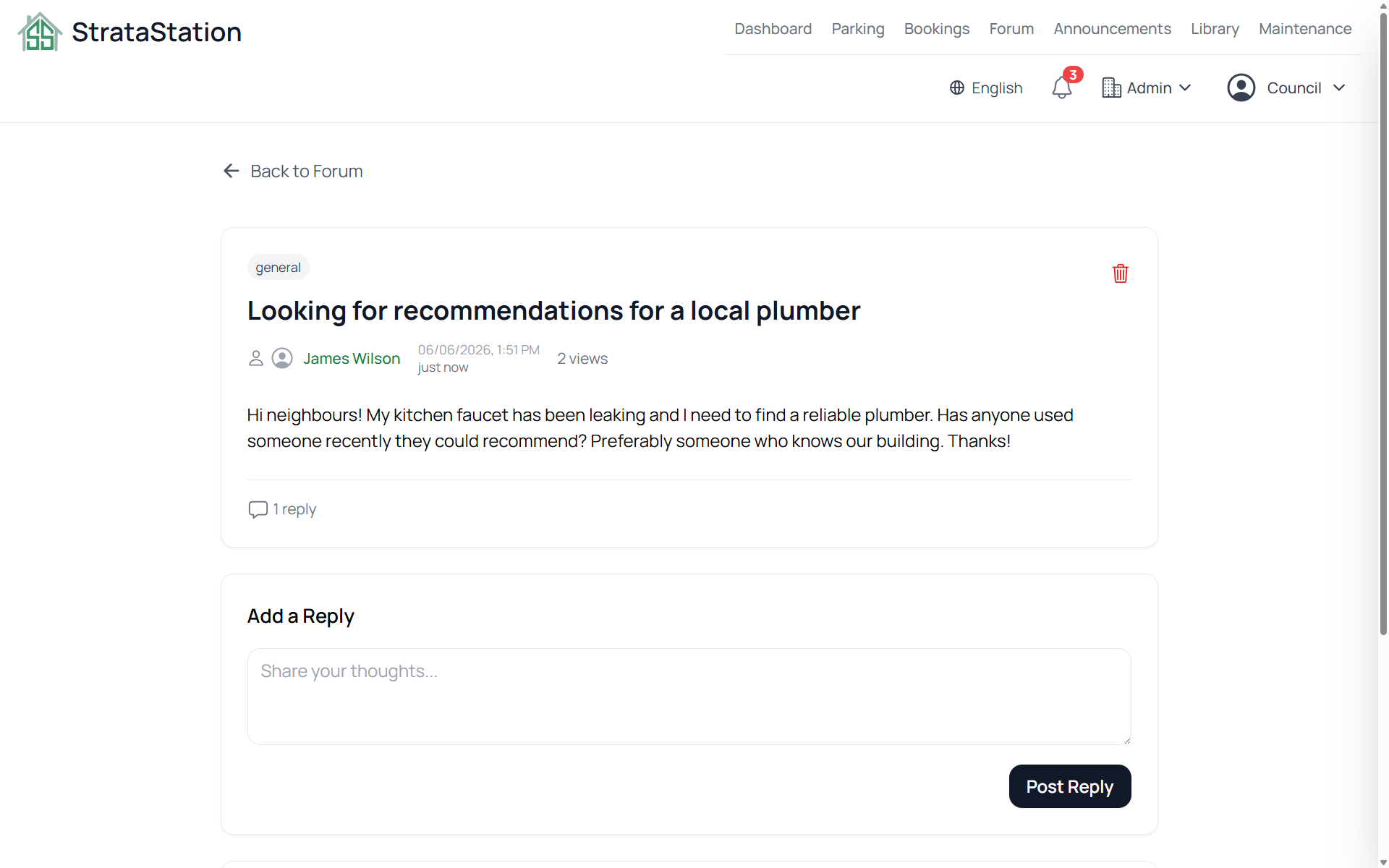
Task: Click the Admin building icon
Action: (1111, 88)
